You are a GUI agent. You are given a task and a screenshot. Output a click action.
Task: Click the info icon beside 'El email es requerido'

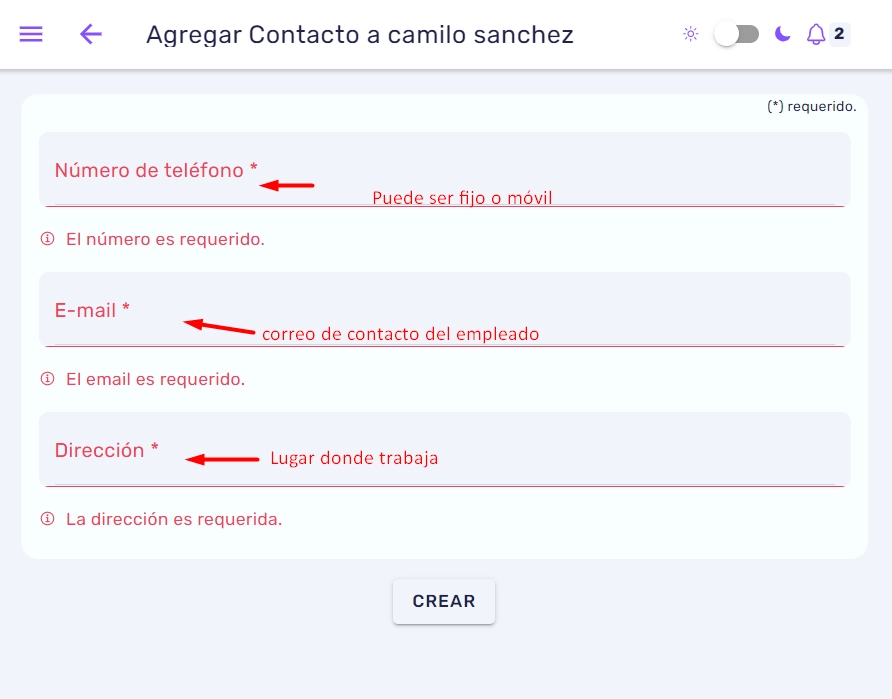pos(48,379)
